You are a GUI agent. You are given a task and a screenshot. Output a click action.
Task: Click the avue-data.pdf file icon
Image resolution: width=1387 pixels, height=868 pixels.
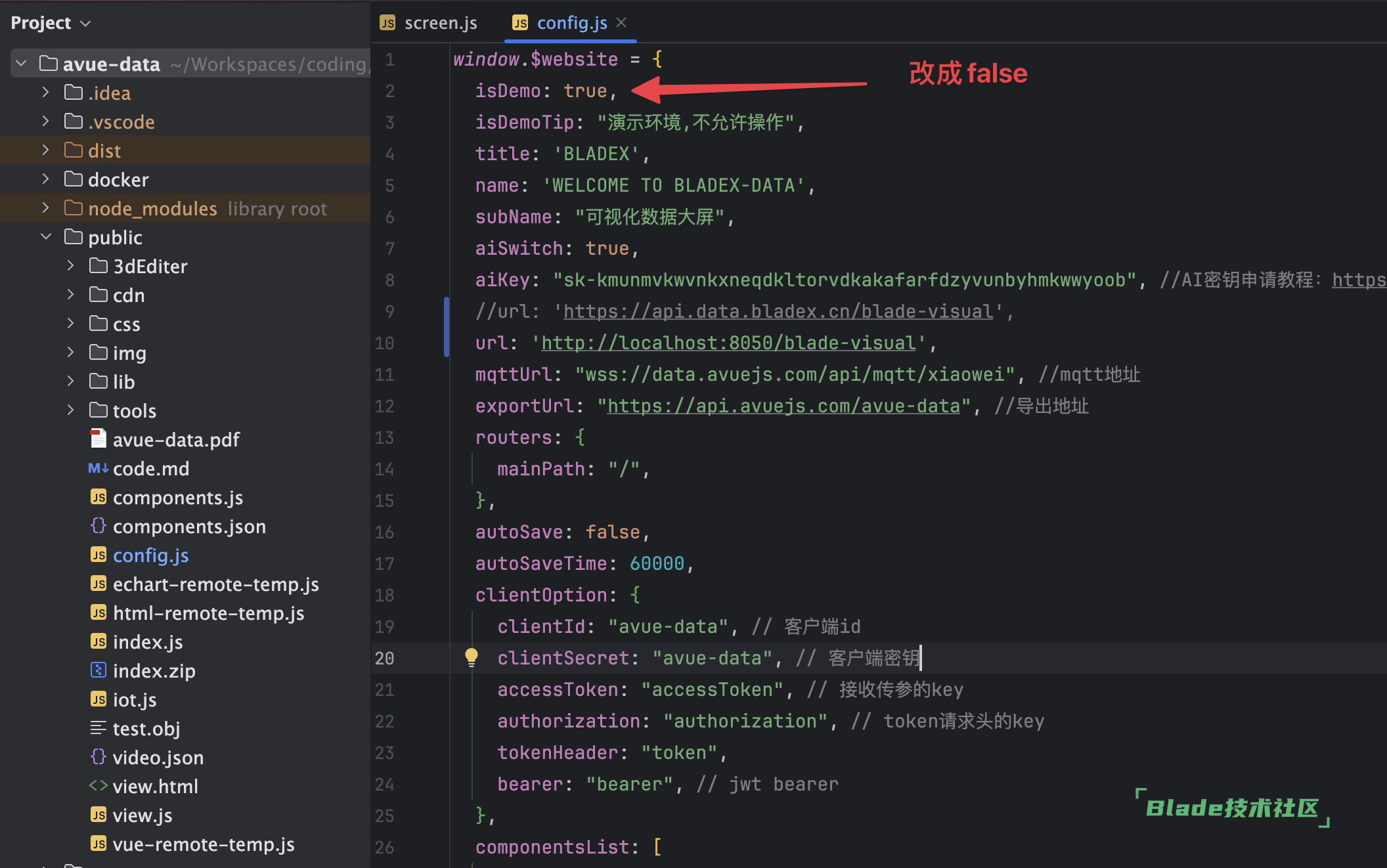98,439
